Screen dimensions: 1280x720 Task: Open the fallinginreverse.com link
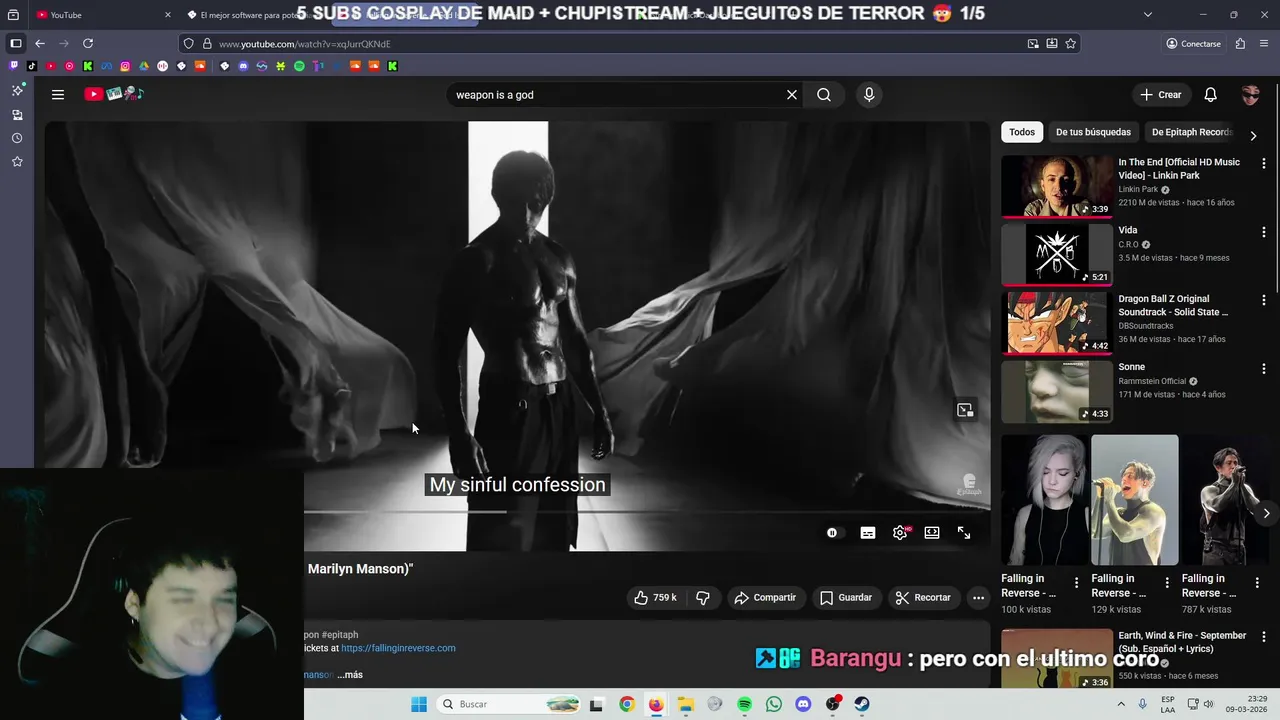[x=398, y=648]
